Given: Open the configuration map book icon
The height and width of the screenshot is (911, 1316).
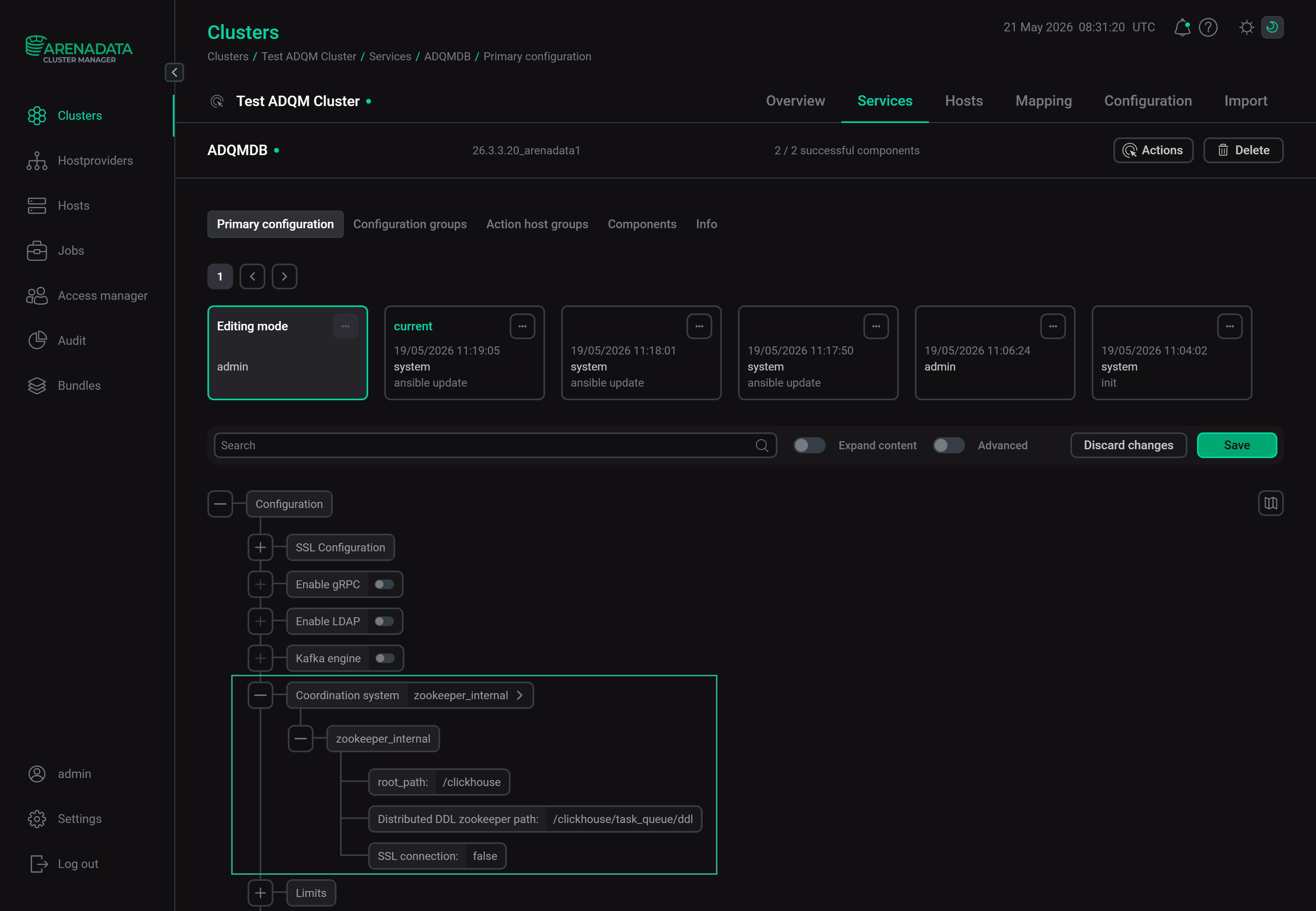Looking at the screenshot, I should (1270, 504).
